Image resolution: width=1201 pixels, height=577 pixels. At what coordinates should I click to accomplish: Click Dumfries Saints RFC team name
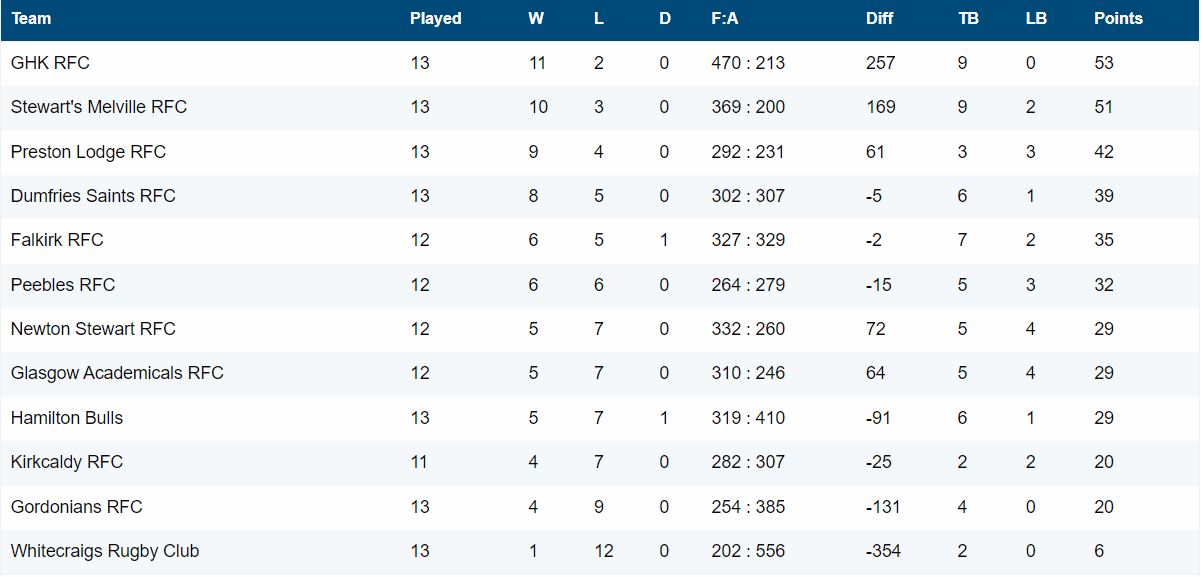(x=93, y=196)
